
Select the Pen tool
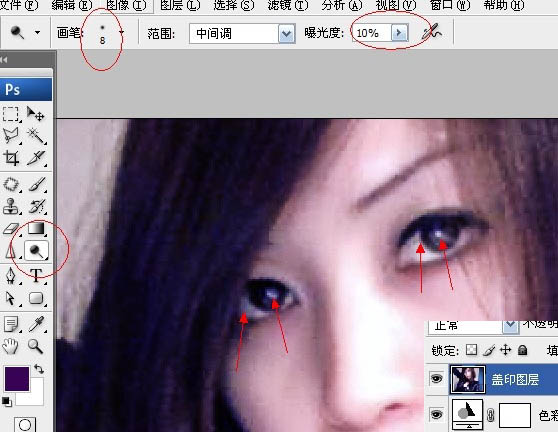point(11,275)
